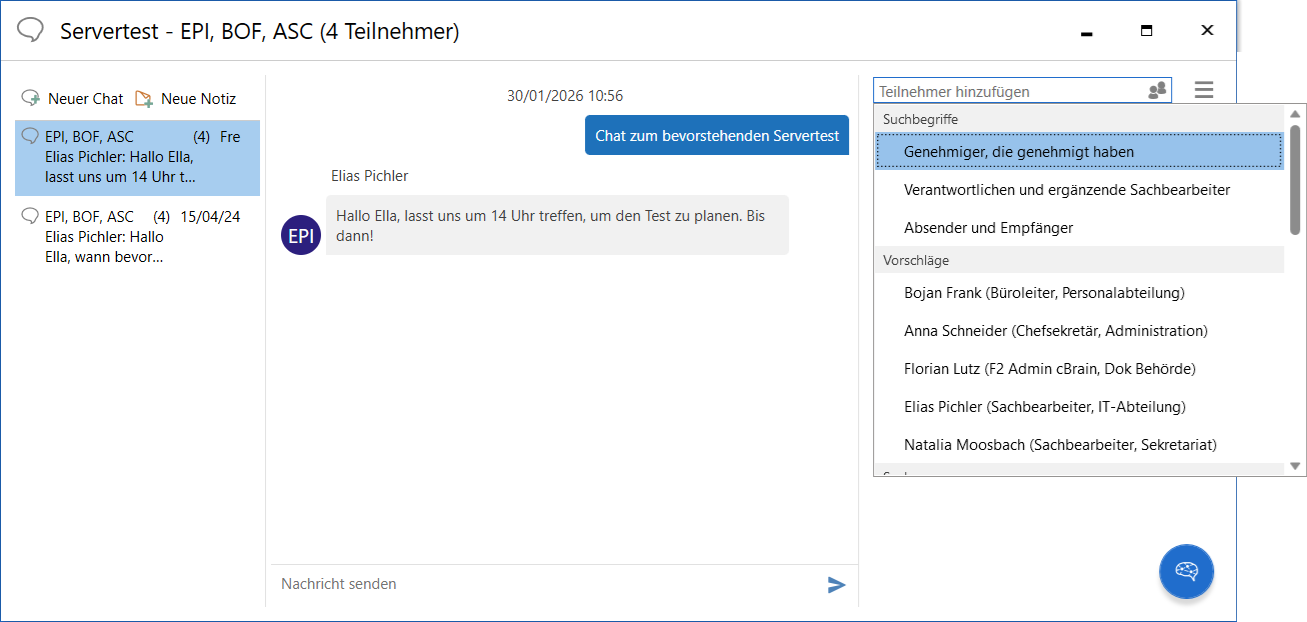Viewport: 1307px width, 622px height.
Task: Open the hamburger menu beside participant search
Action: pyautogui.click(x=1204, y=89)
